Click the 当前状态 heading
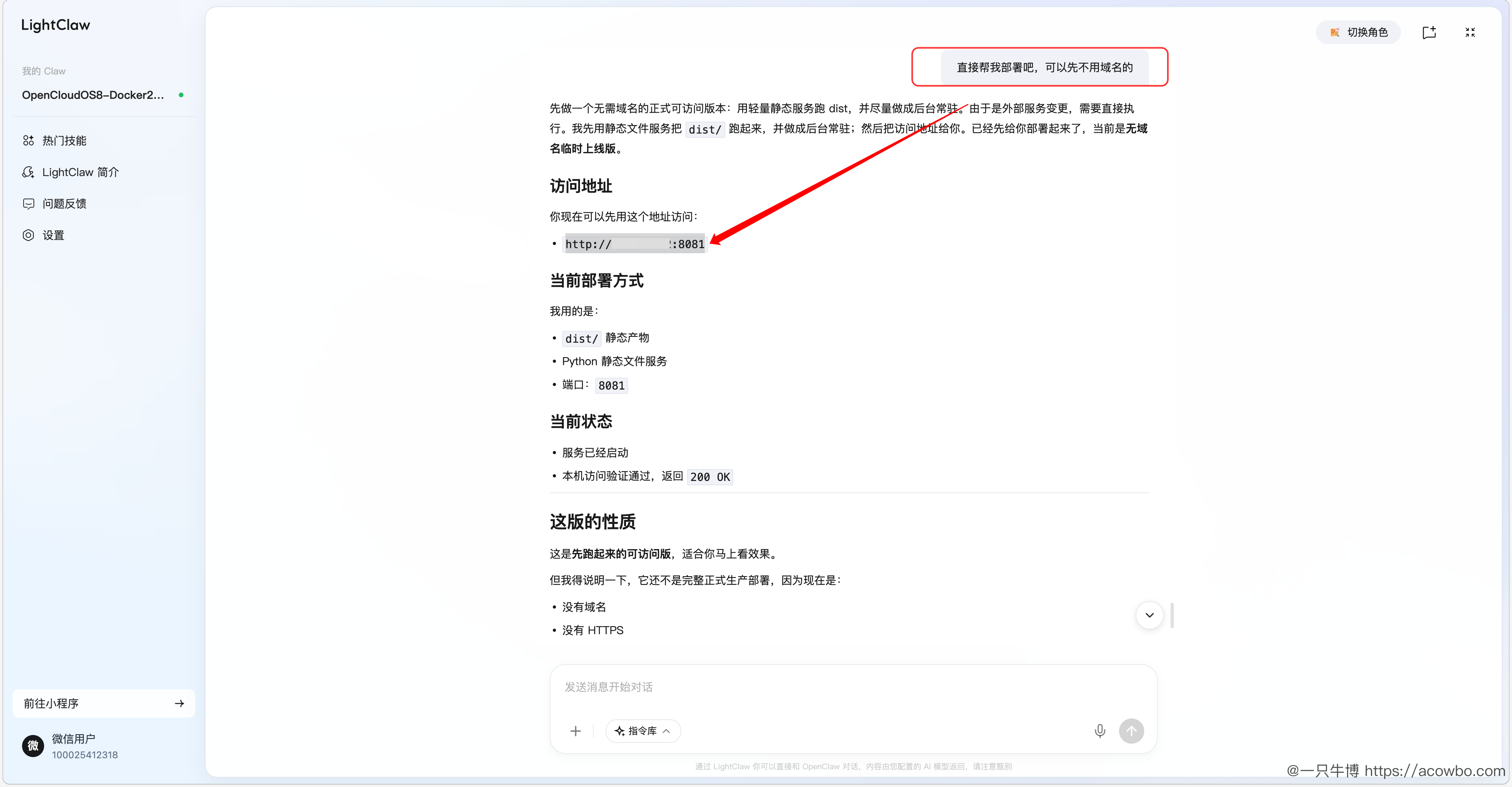 (x=581, y=422)
